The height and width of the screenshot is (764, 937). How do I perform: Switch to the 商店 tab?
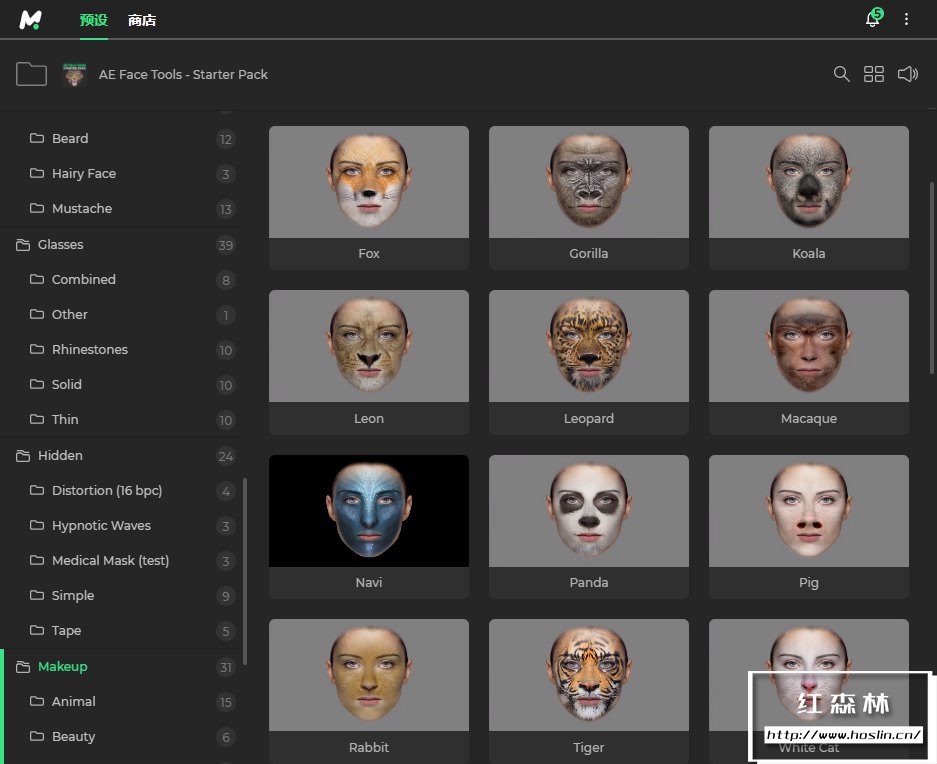[142, 20]
